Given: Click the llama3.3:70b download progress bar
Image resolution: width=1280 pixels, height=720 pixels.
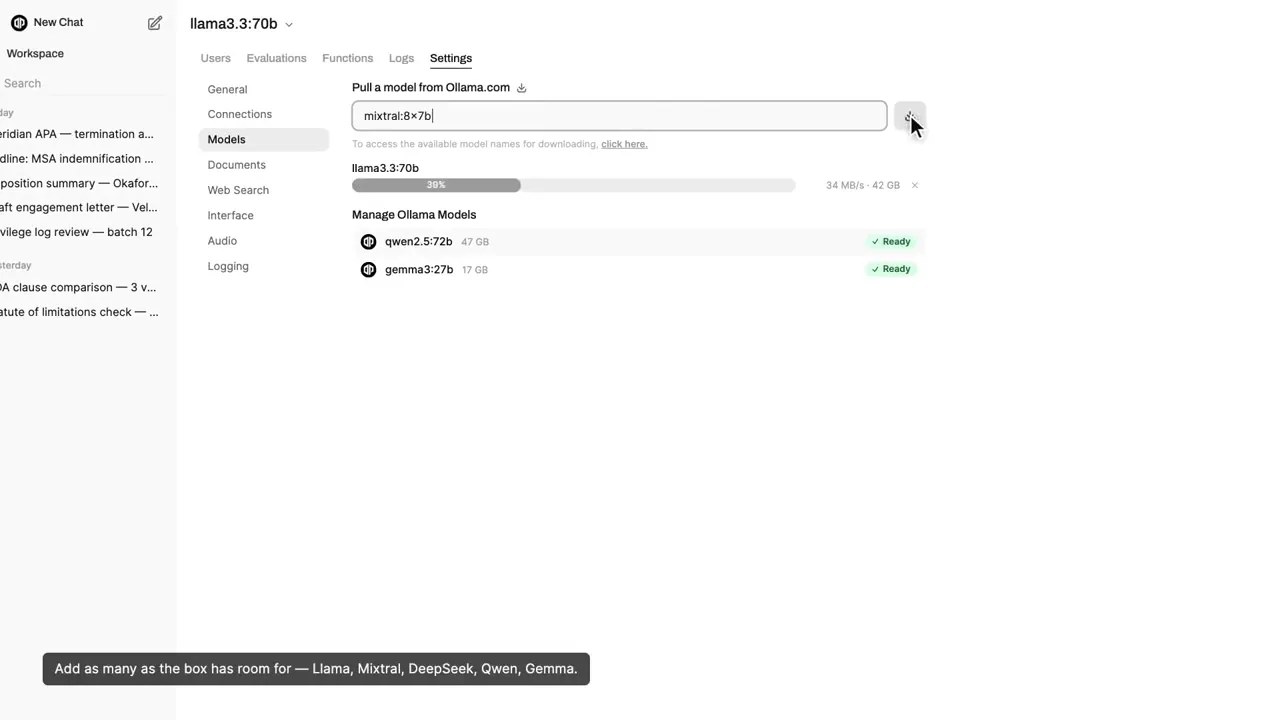Looking at the screenshot, I should [573, 185].
